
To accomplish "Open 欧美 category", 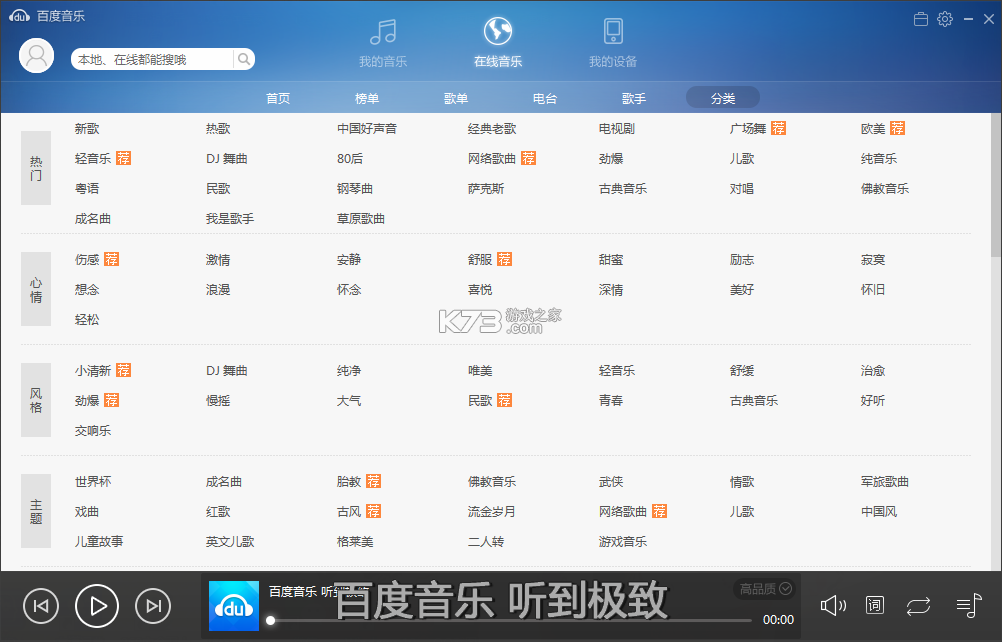I will pos(873,128).
